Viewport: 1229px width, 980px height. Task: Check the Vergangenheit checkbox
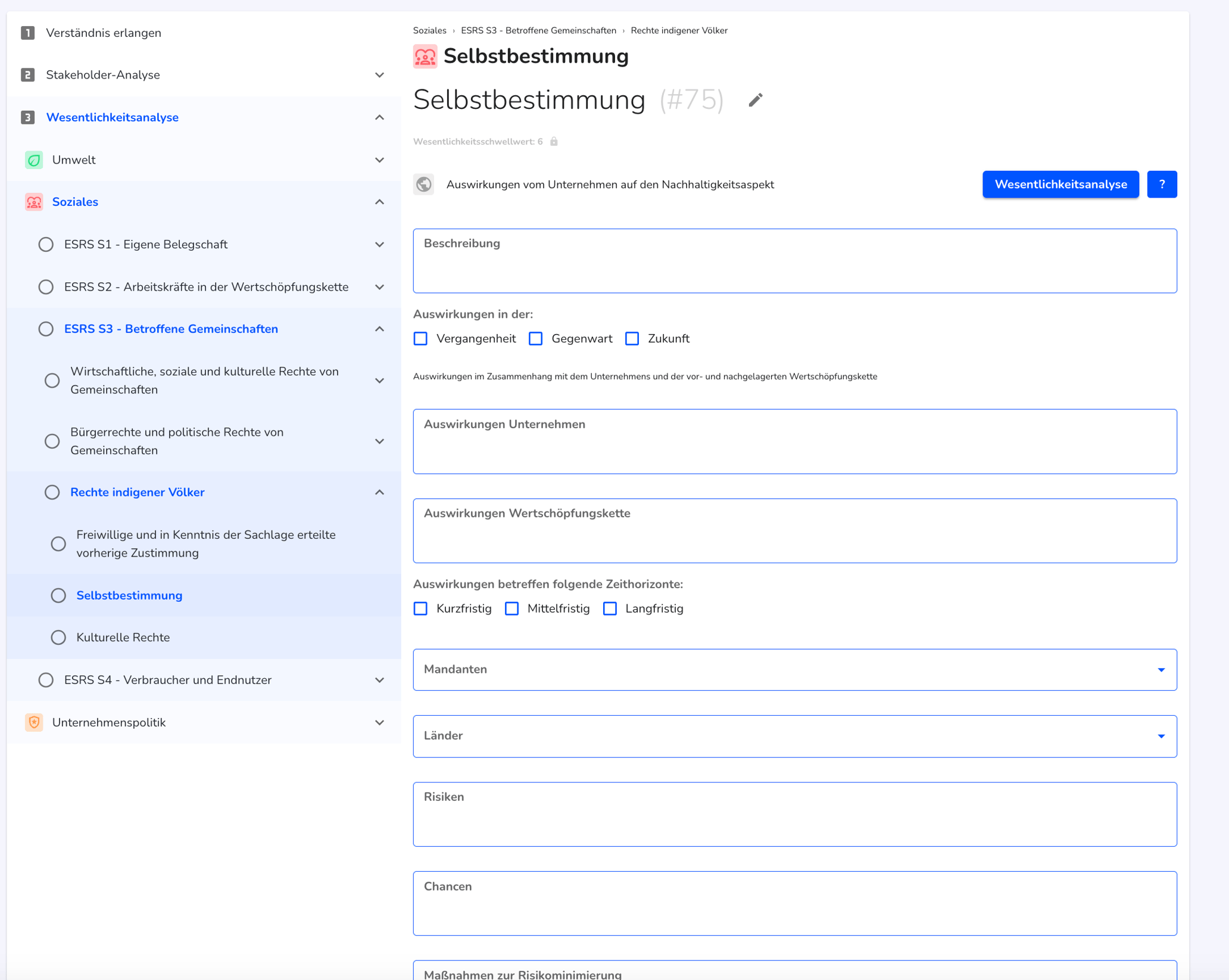coord(420,339)
